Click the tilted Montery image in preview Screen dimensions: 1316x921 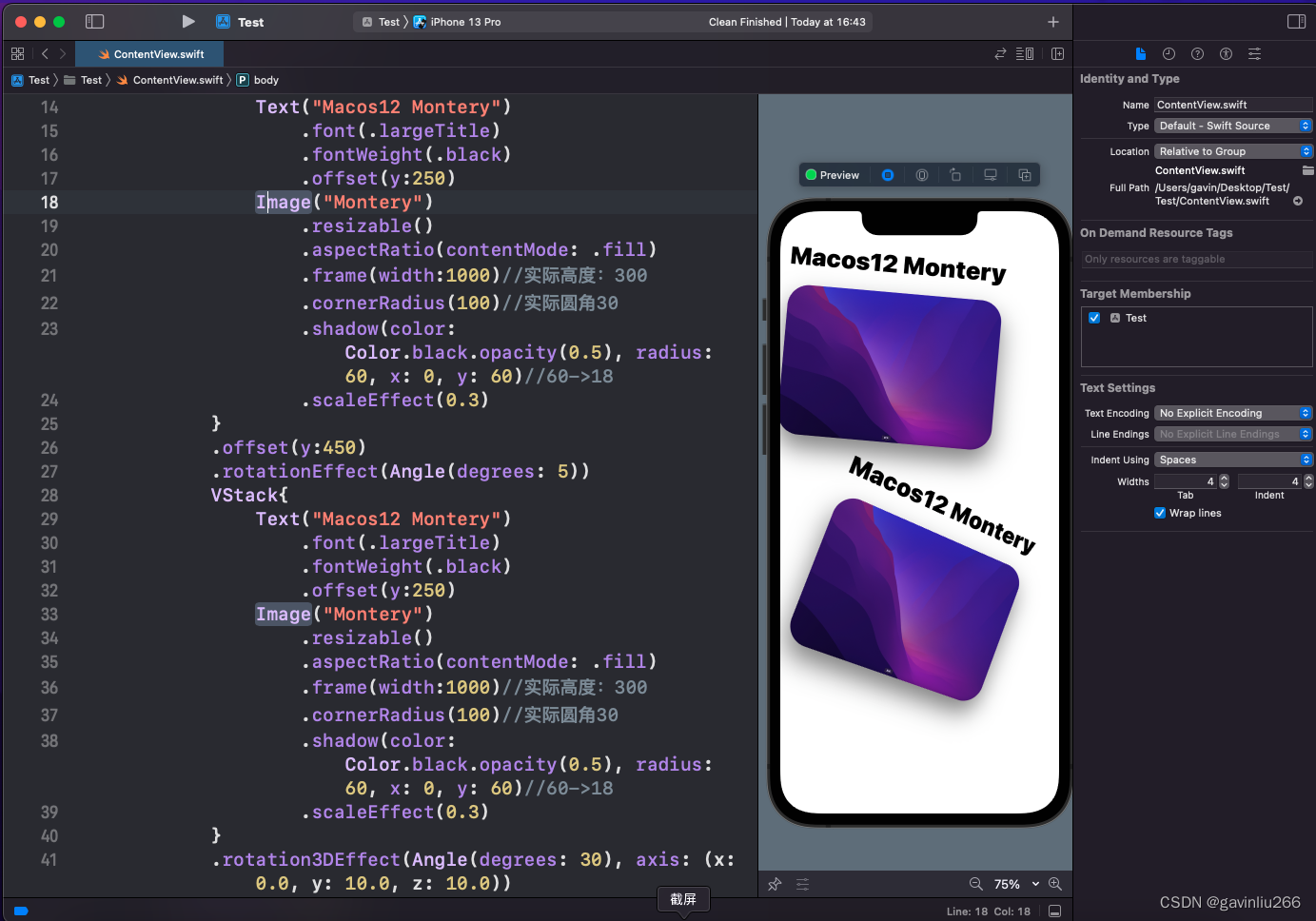905,599
